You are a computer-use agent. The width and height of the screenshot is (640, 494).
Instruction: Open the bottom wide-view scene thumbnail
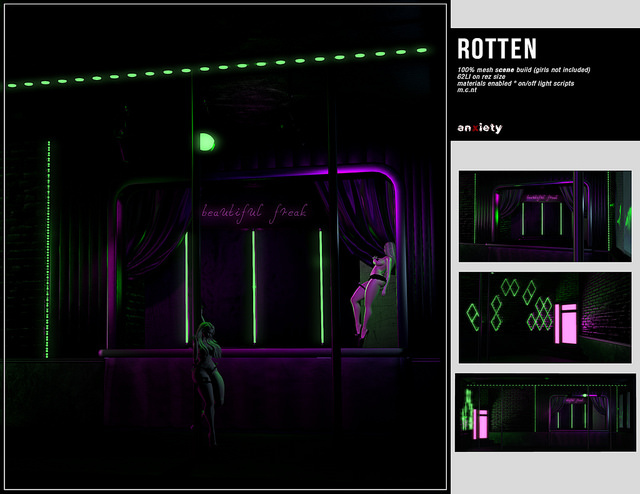(x=545, y=412)
